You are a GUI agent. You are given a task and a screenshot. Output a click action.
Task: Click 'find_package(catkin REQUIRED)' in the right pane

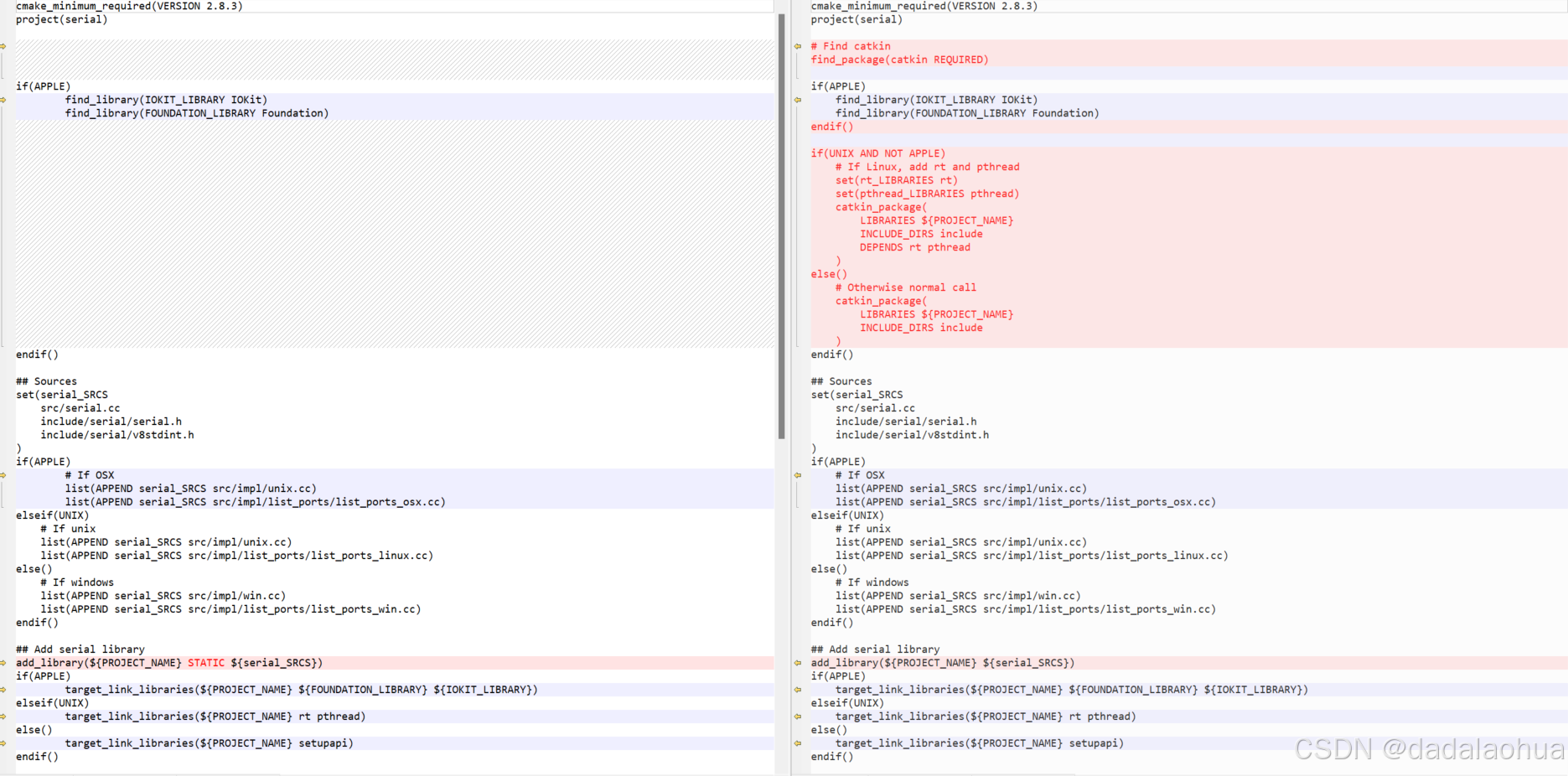click(899, 59)
